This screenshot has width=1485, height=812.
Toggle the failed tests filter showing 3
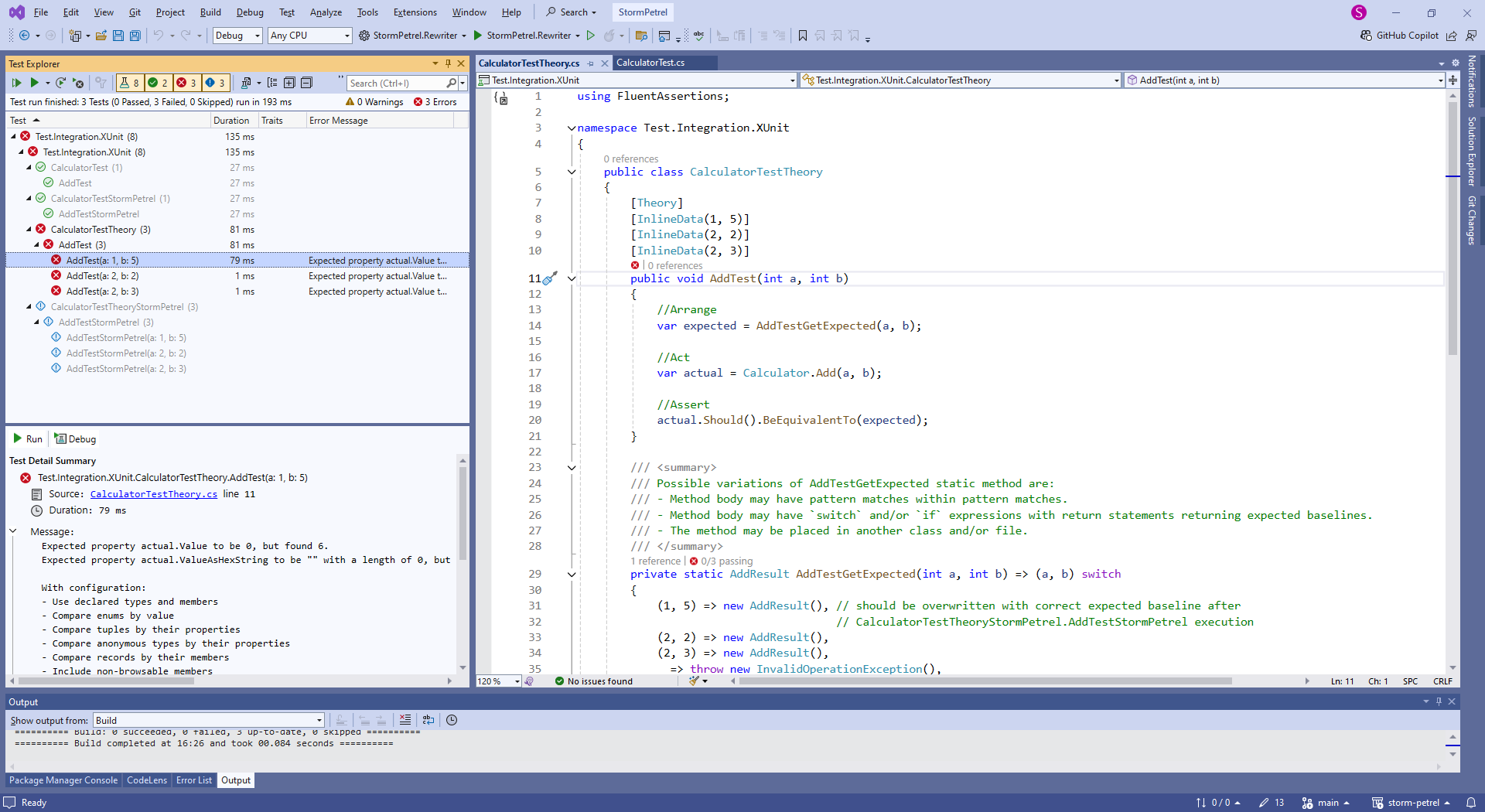tap(186, 83)
